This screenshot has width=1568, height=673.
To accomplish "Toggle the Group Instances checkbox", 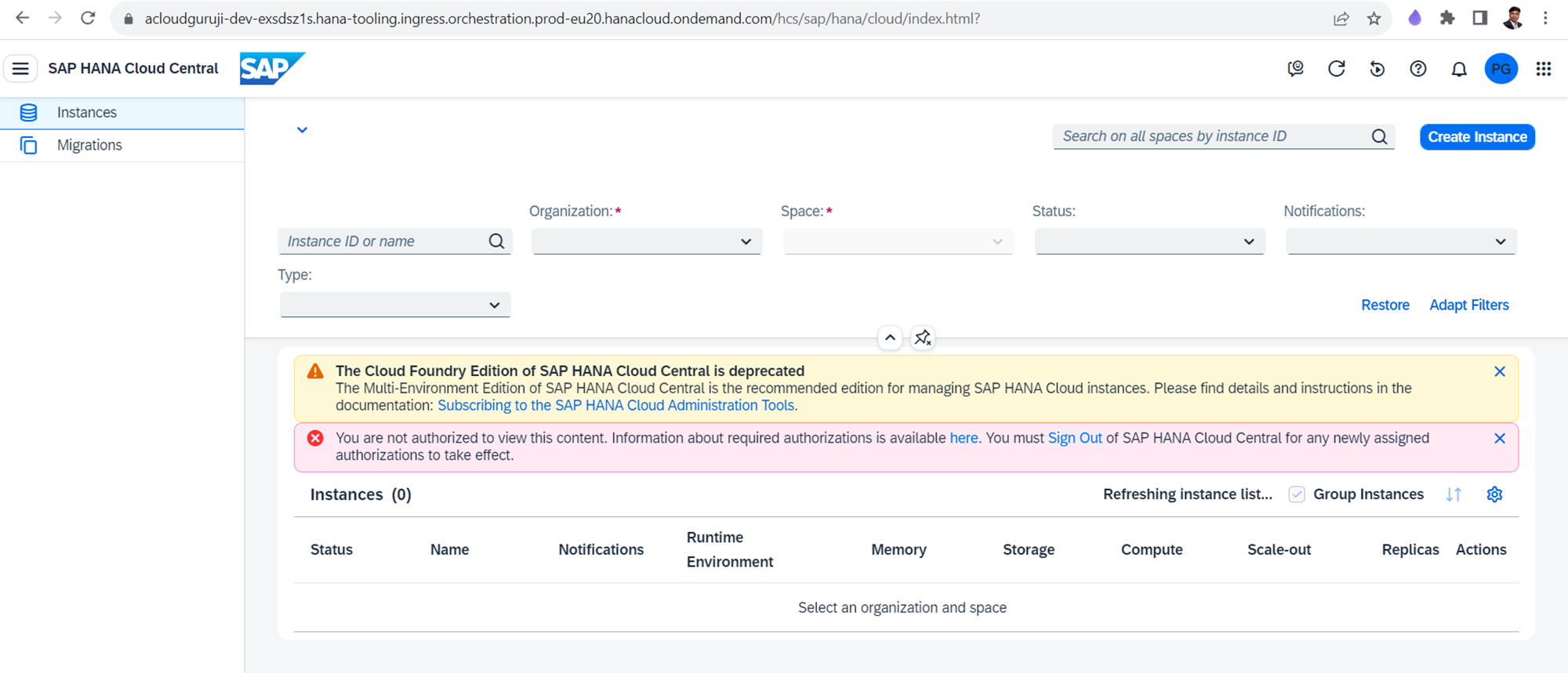I will pos(1297,494).
